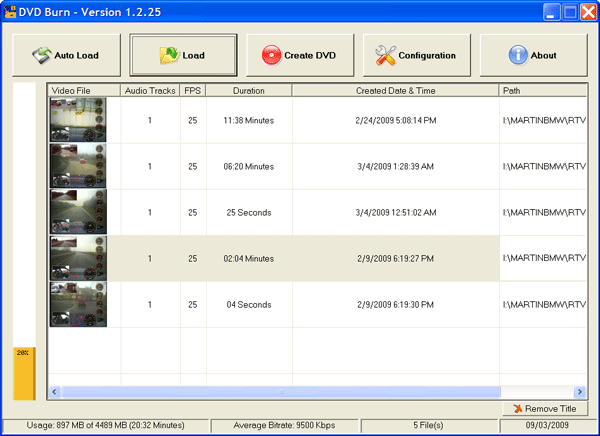Sort list by FPS column header
Viewport: 600px width, 436px height.
(193, 90)
